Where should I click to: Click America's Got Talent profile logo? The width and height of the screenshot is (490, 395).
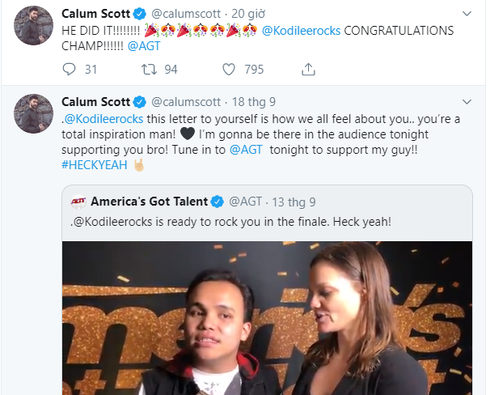coord(79,201)
